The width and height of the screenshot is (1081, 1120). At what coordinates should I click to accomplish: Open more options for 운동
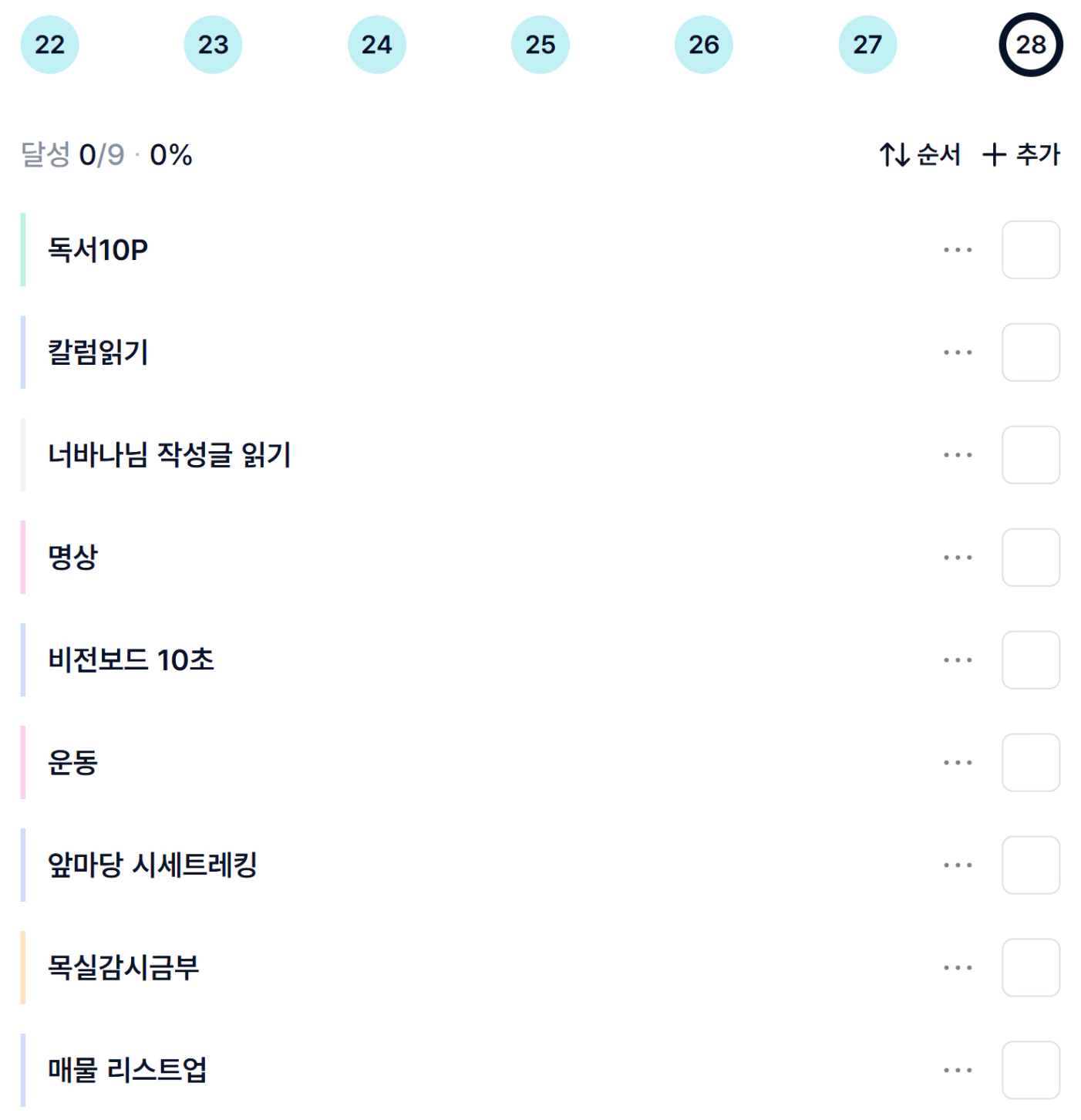(x=958, y=763)
